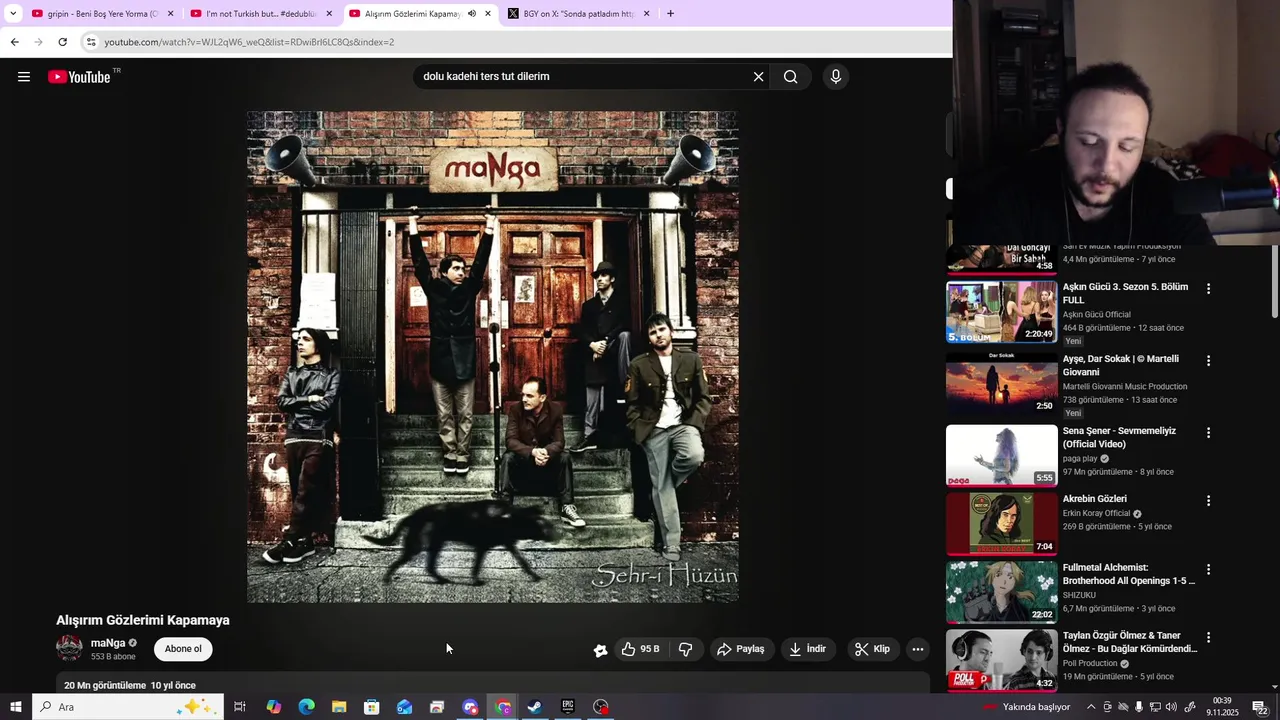Create a clip with Klip button
Viewport: 1280px width, 720px height.
coord(872,649)
